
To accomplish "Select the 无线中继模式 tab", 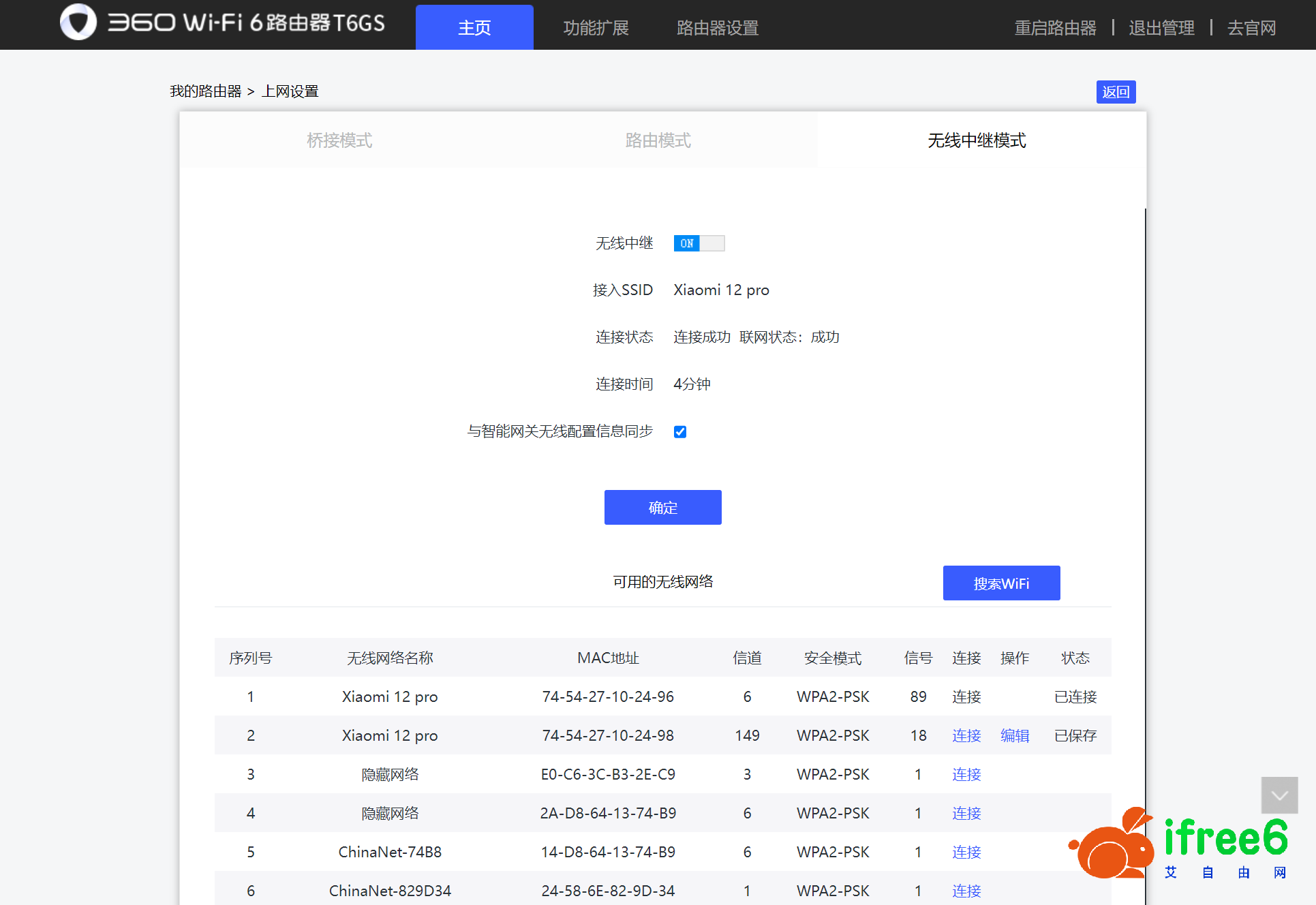I will (976, 140).
